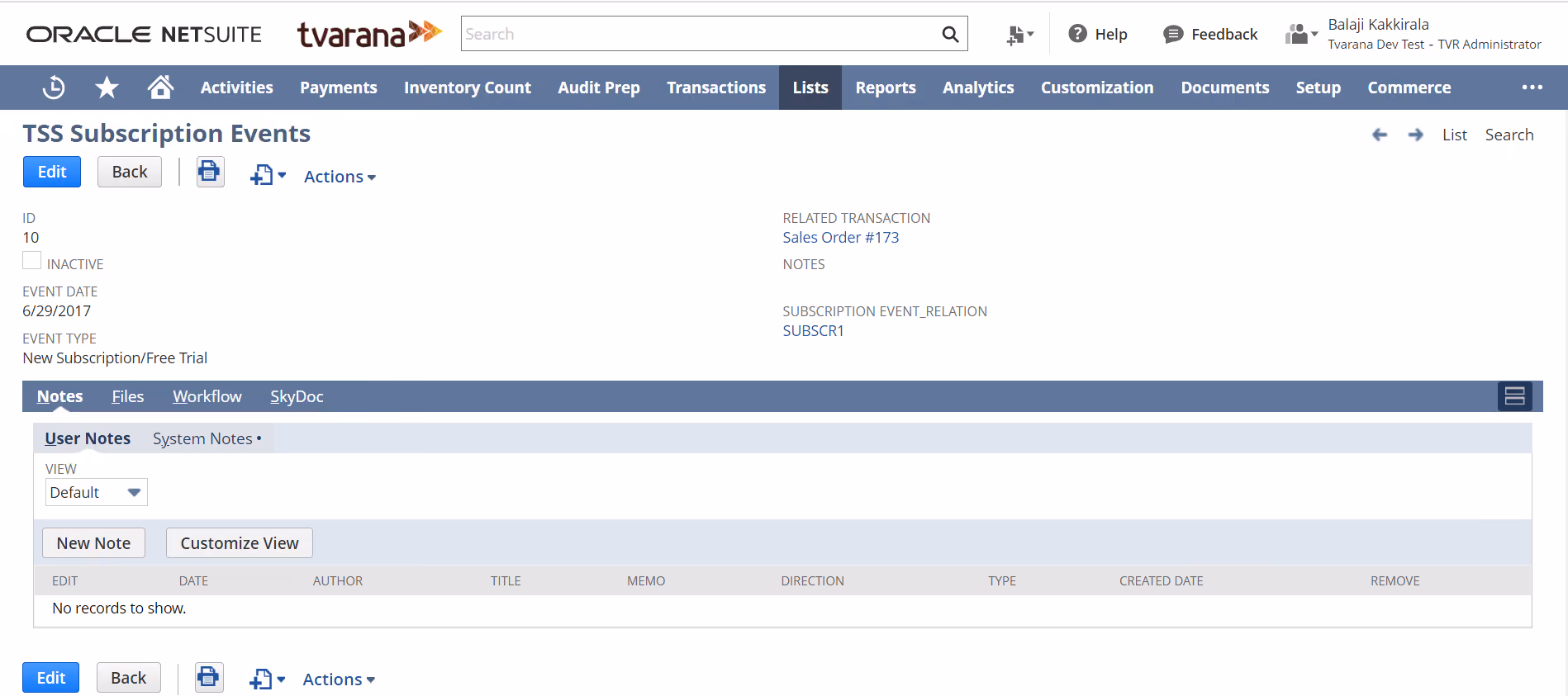1568x696 pixels.
Task: Open the Shortcuts star icon
Action: [x=107, y=88]
